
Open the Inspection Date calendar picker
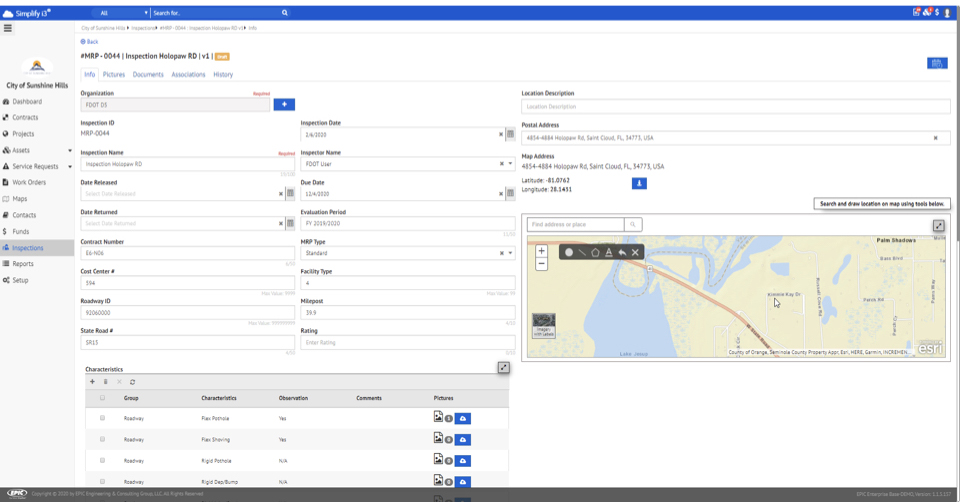[x=510, y=134]
